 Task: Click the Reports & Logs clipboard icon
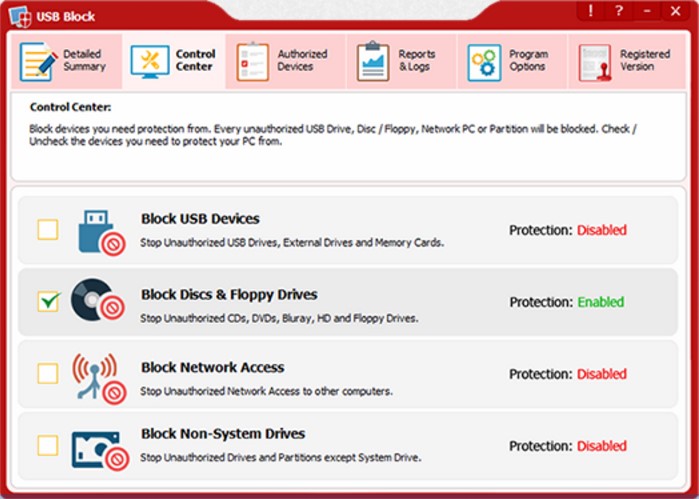tap(373, 61)
